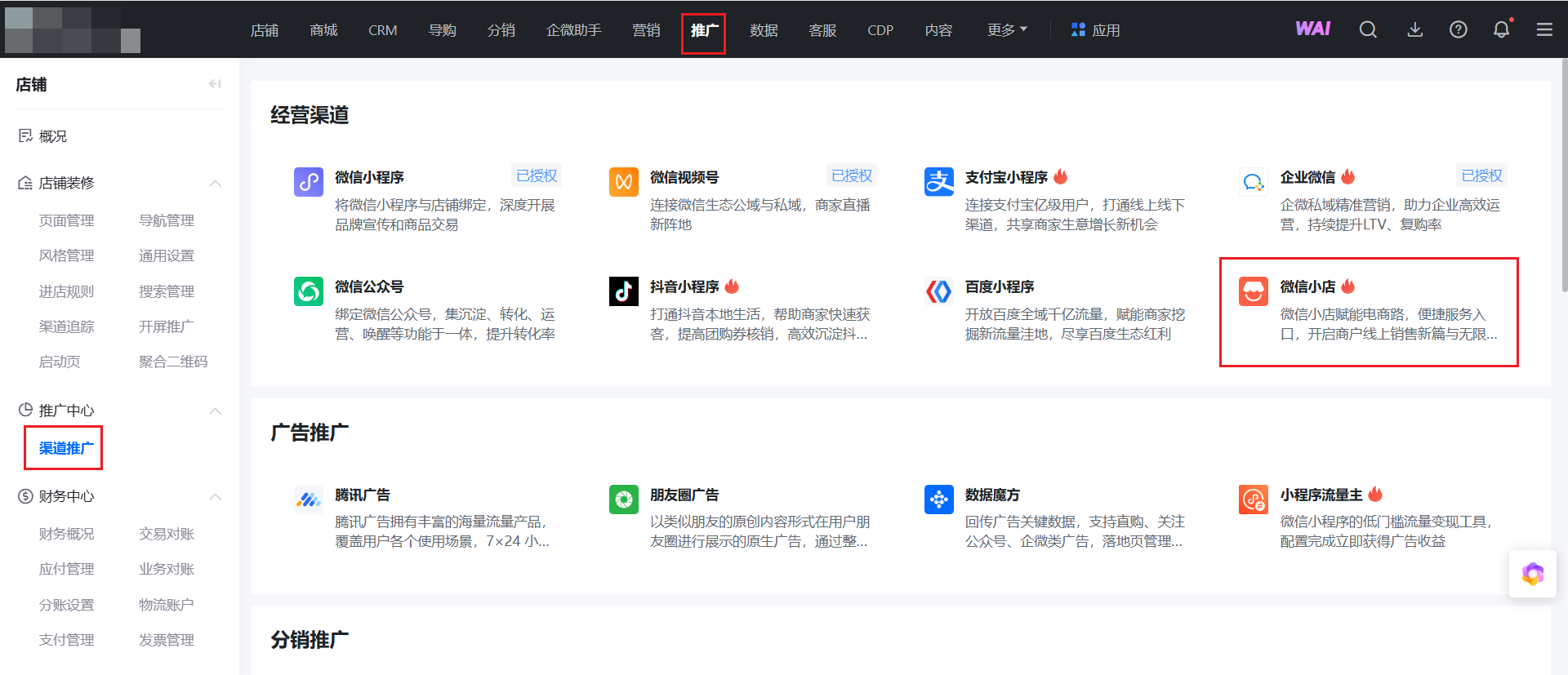Click the TikTok mini program icon
The width and height of the screenshot is (1568, 675).
pos(624,291)
